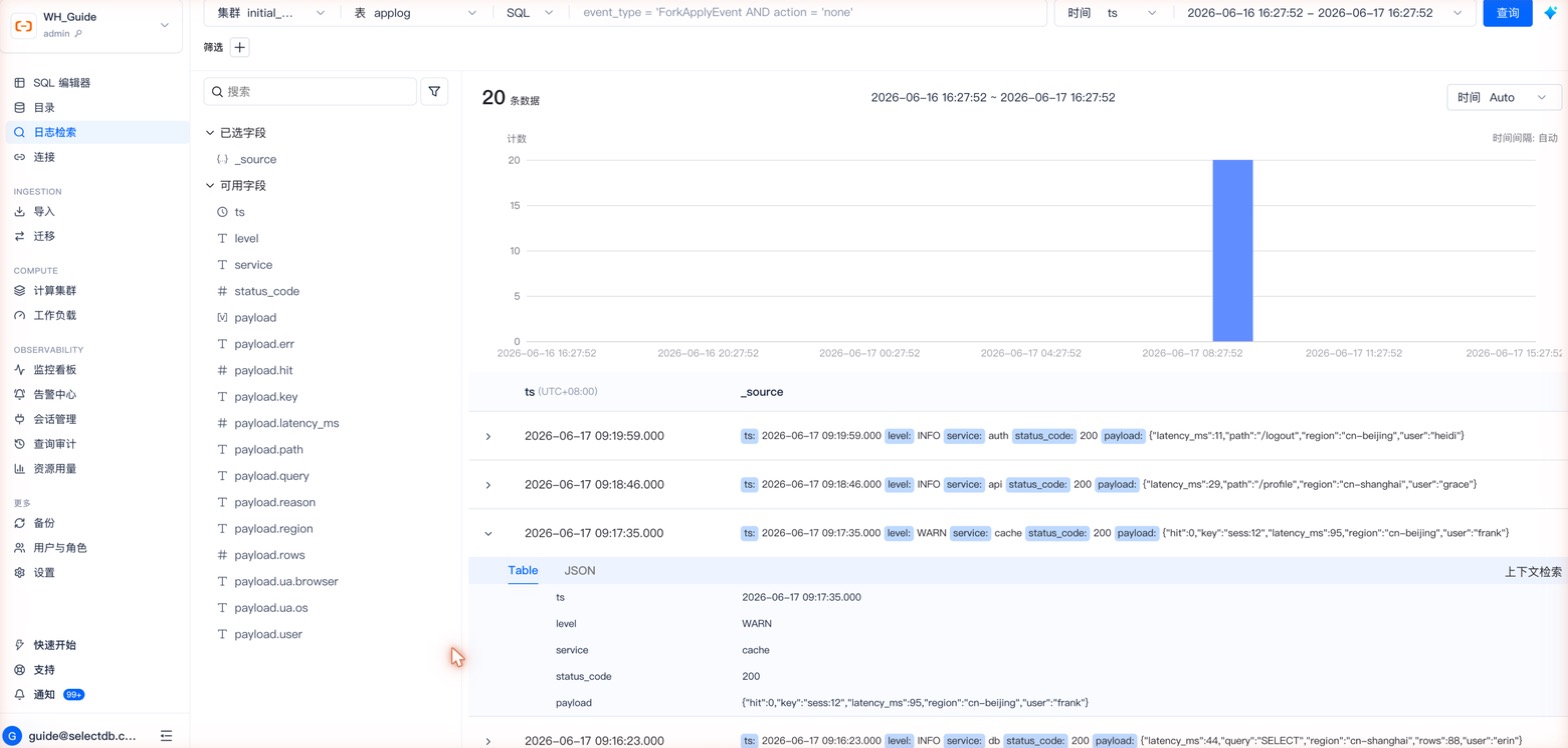Click the 搜索 field search box
The height and width of the screenshot is (748, 1568).
(310, 91)
